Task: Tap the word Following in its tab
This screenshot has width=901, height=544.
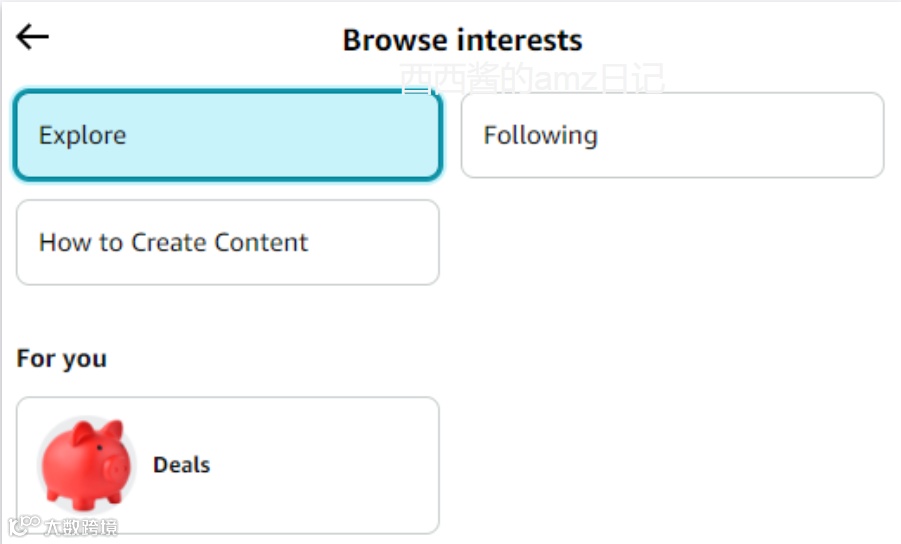Action: tap(540, 136)
